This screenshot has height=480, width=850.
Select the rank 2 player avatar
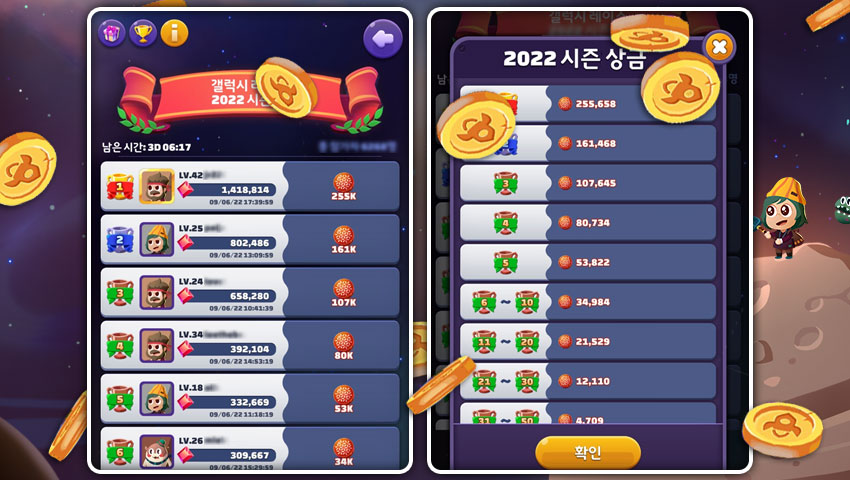click(157, 239)
